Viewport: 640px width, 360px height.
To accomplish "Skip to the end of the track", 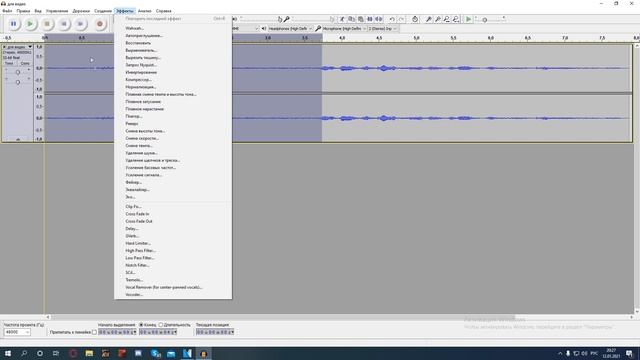I will pyautogui.click(x=80, y=24).
